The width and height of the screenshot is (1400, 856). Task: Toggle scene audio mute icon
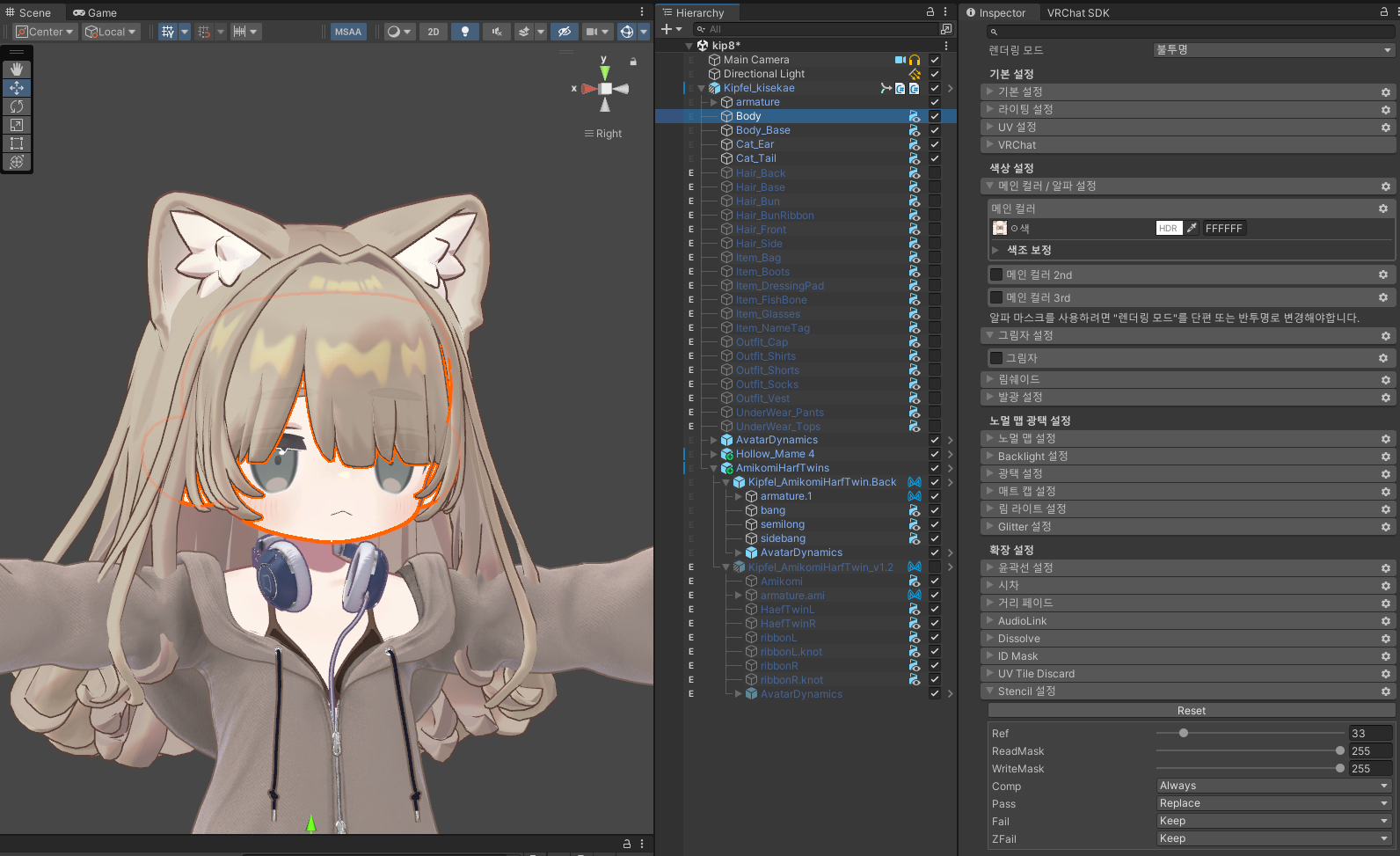(497, 32)
